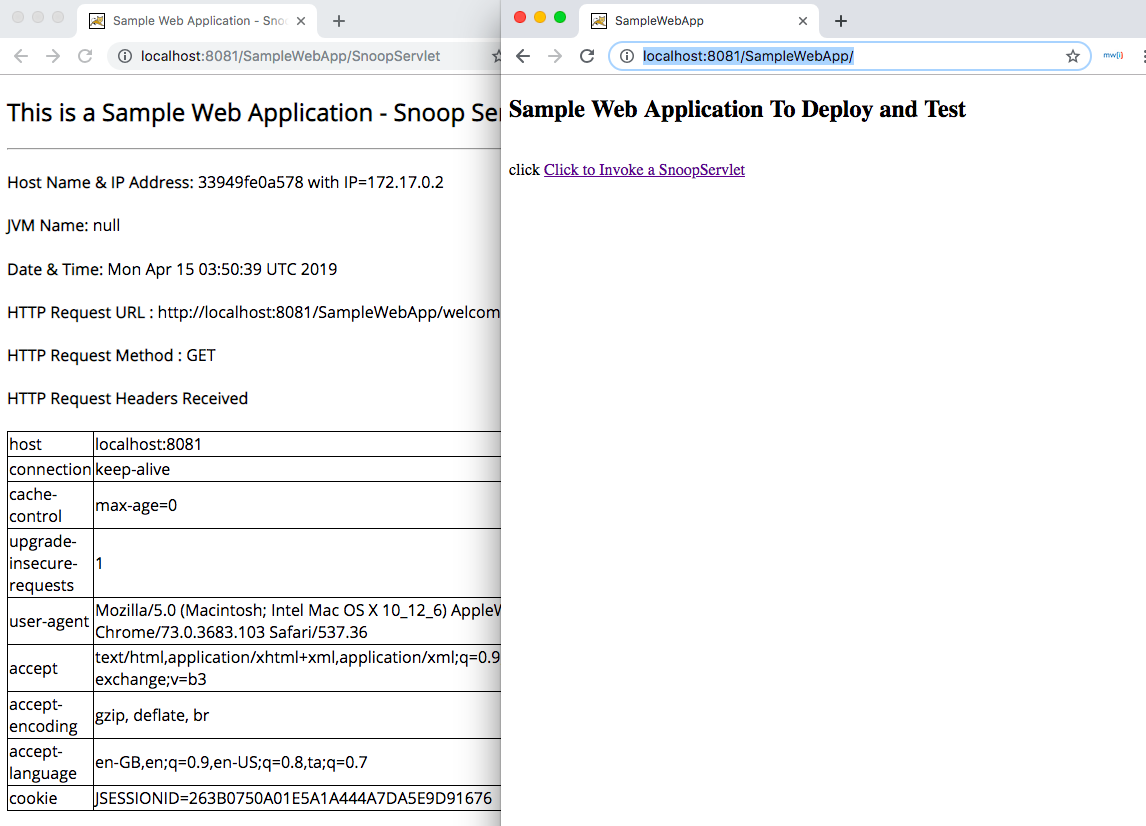Open new tab in Snoop Servlet window

338,21
